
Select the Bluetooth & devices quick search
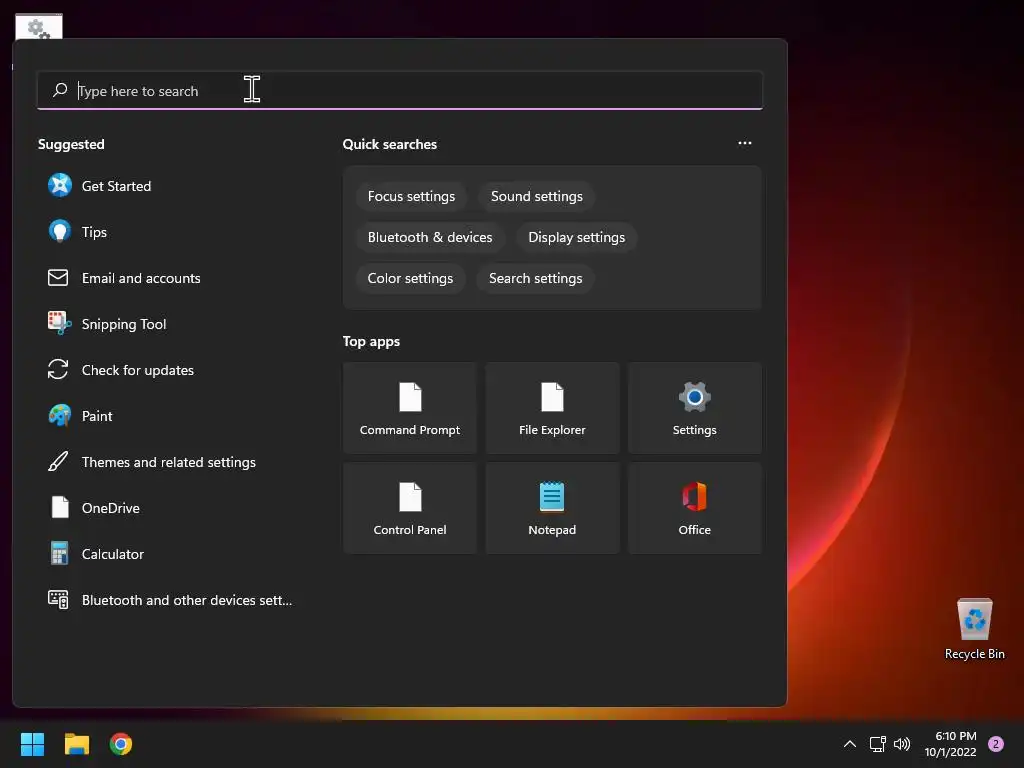pos(430,237)
